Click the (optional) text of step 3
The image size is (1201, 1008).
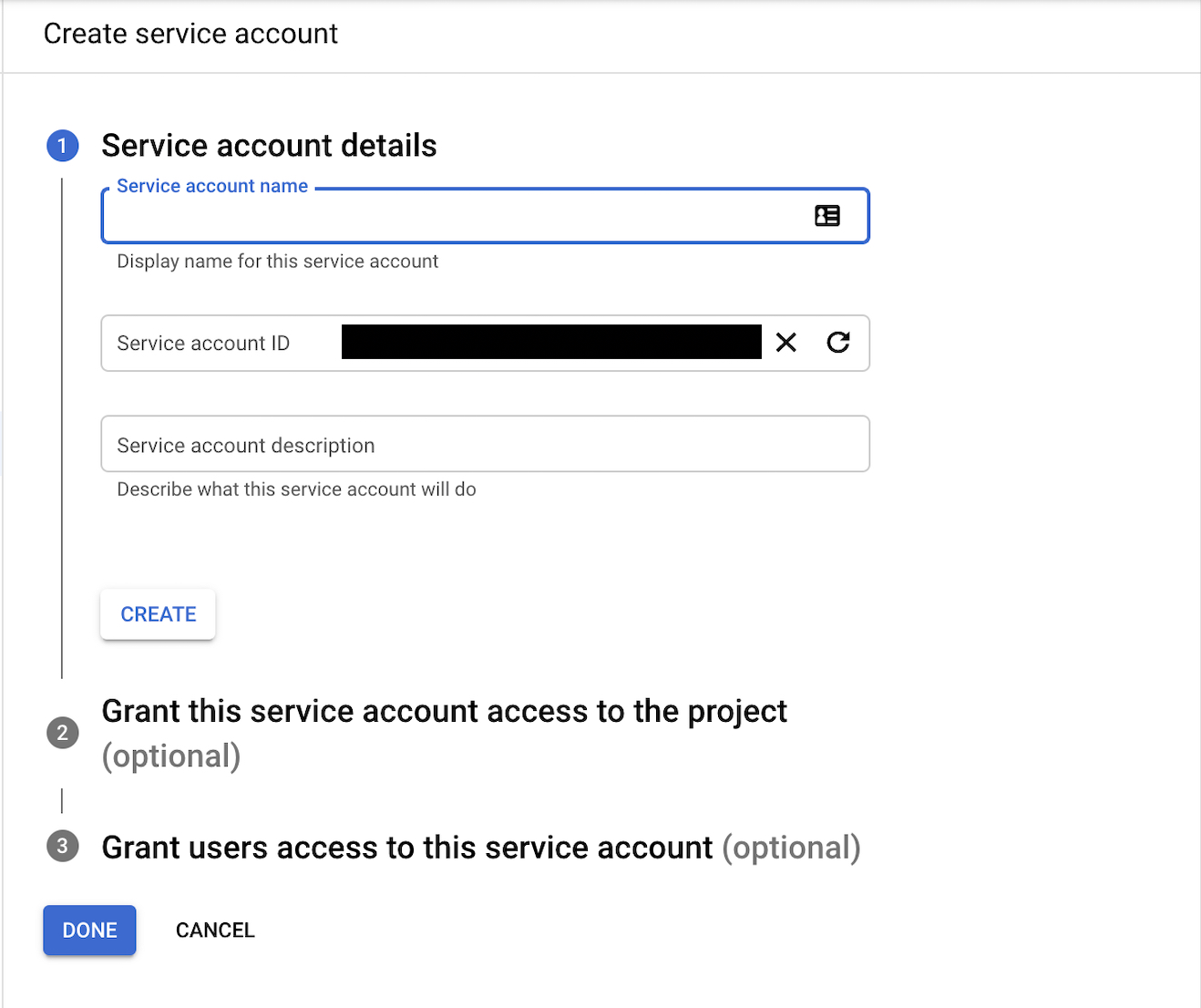click(x=791, y=848)
